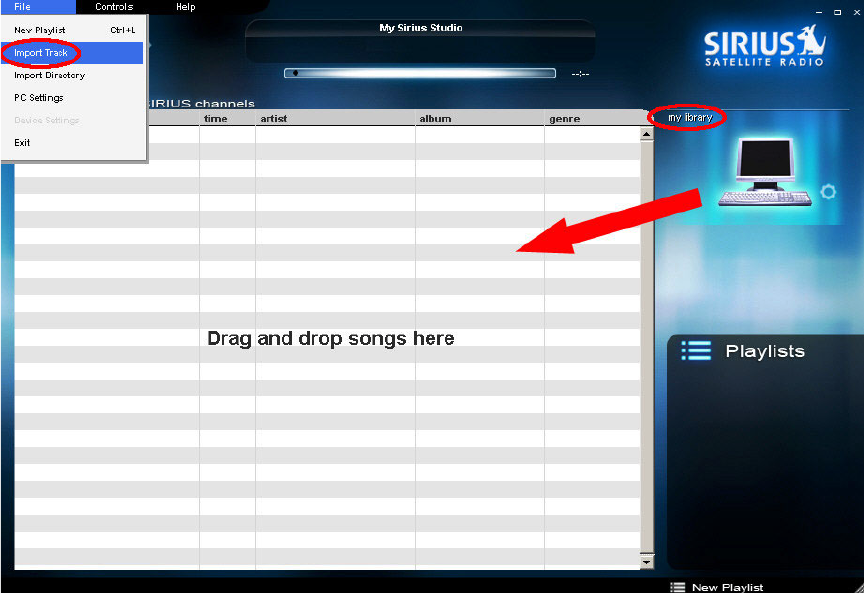The height and width of the screenshot is (593, 864).
Task: Sort by the artist column header
Action: tap(335, 118)
